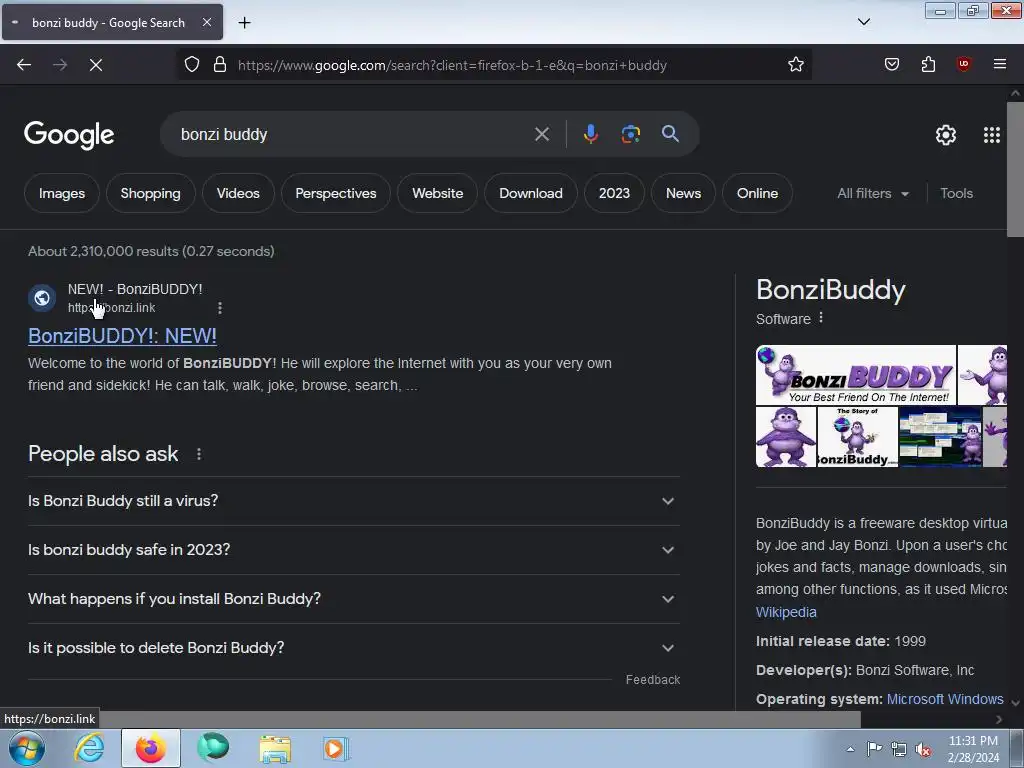Filter results by Shopping
The image size is (1024, 768).
(150, 193)
